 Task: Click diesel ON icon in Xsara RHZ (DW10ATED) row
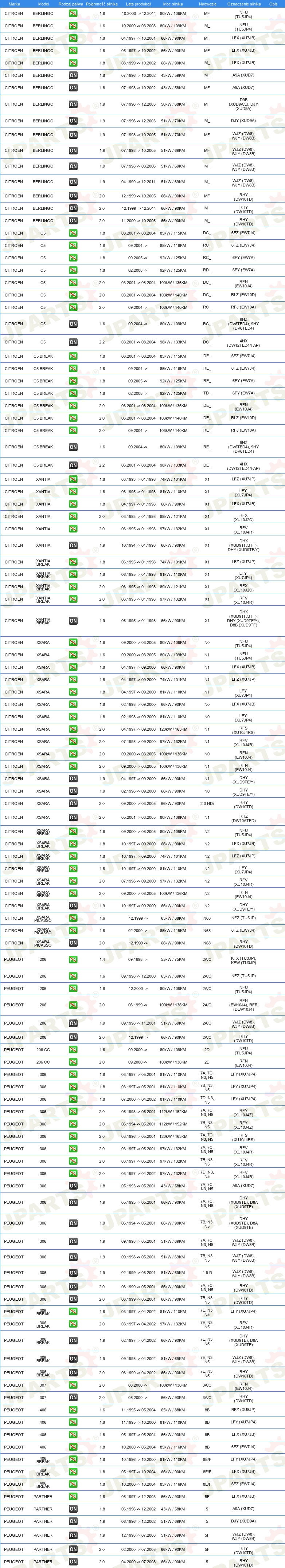73,817
